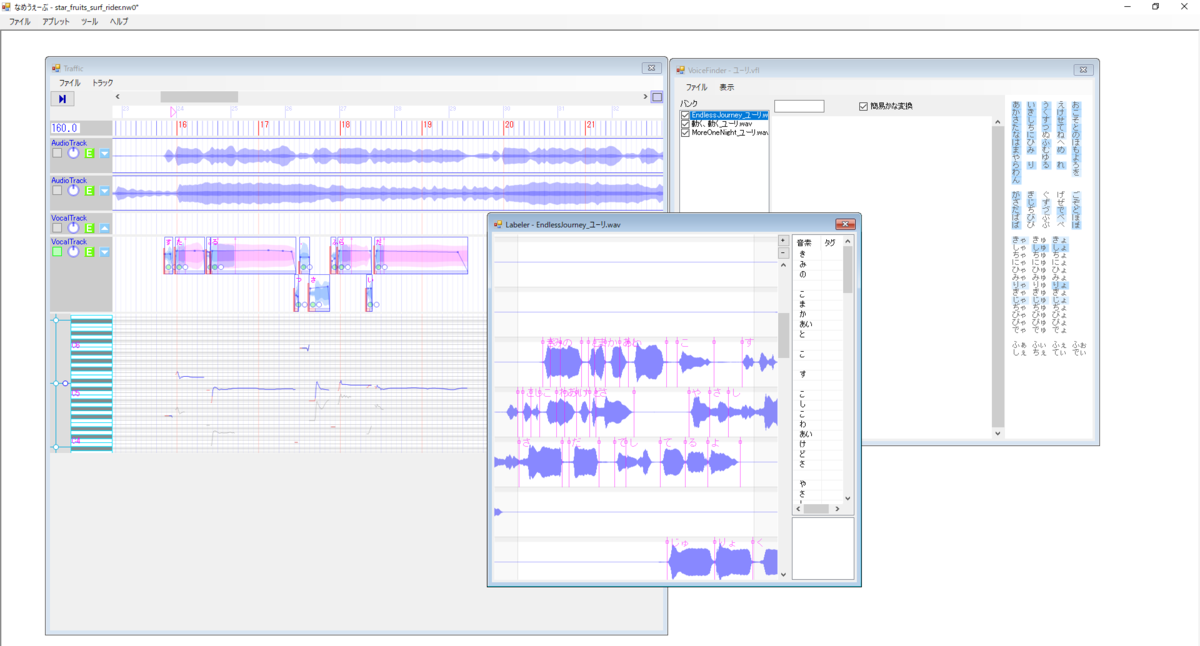Open the ツール menu
The height and width of the screenshot is (646, 1200).
(89, 21)
